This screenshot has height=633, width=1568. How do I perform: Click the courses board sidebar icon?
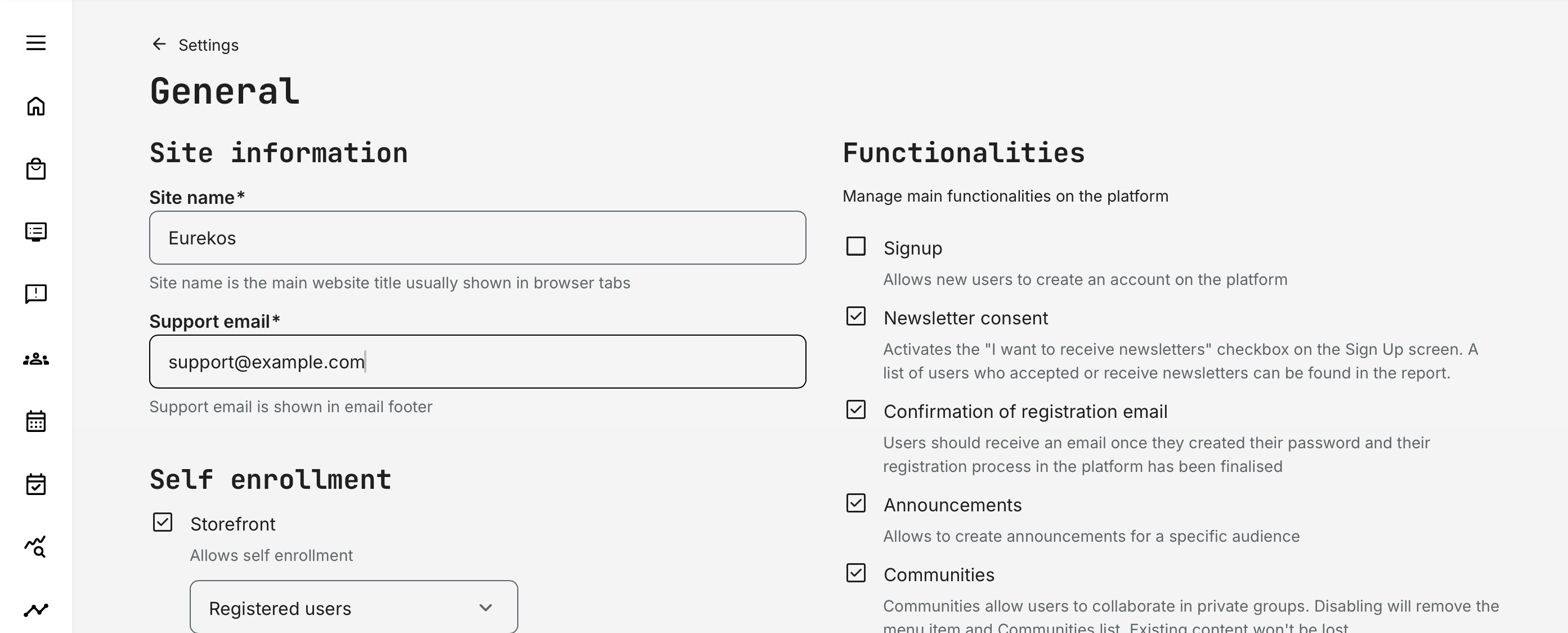36,231
